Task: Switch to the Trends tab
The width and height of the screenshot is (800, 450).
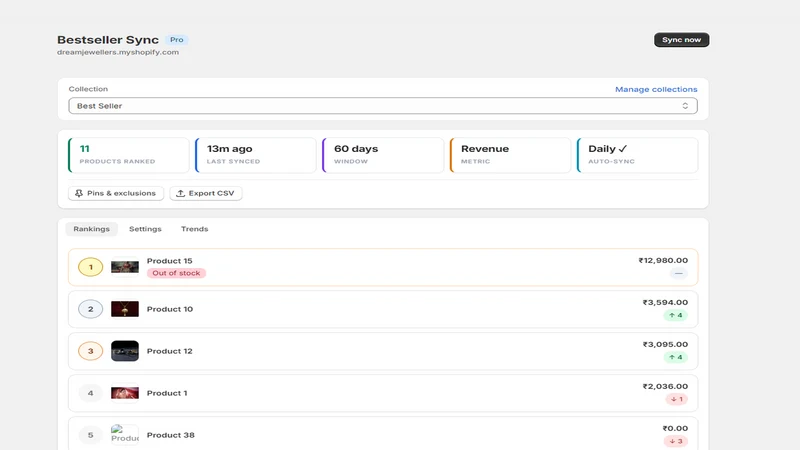Action: [x=194, y=229]
